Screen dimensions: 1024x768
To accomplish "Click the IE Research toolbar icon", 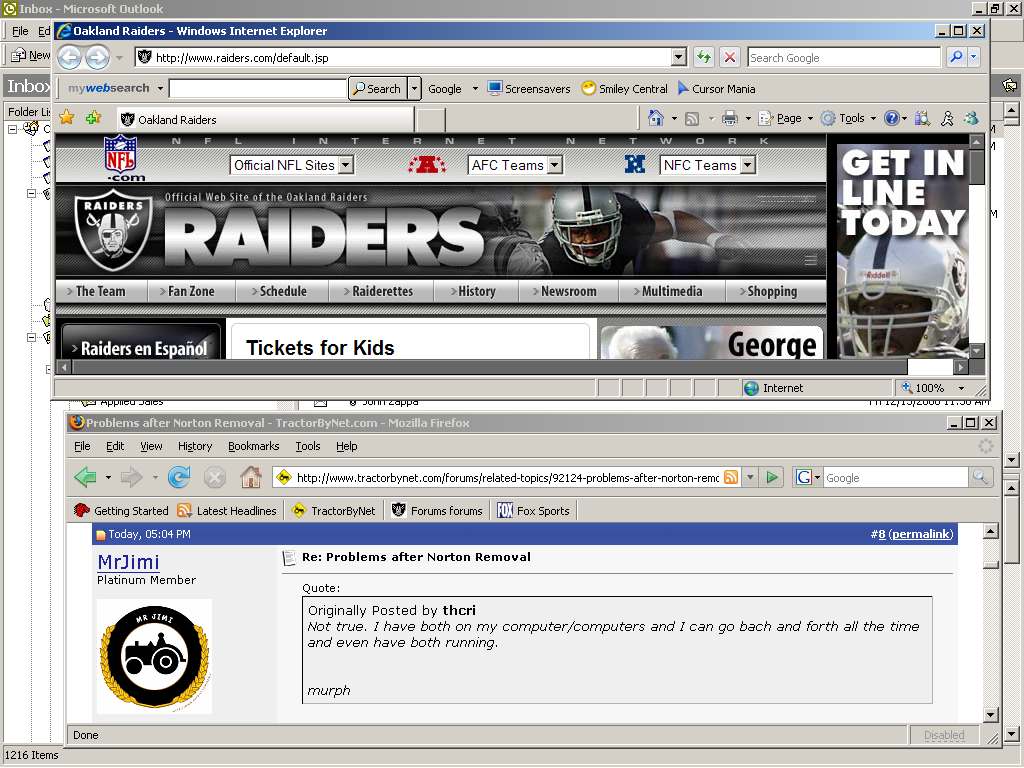I will point(922,118).
